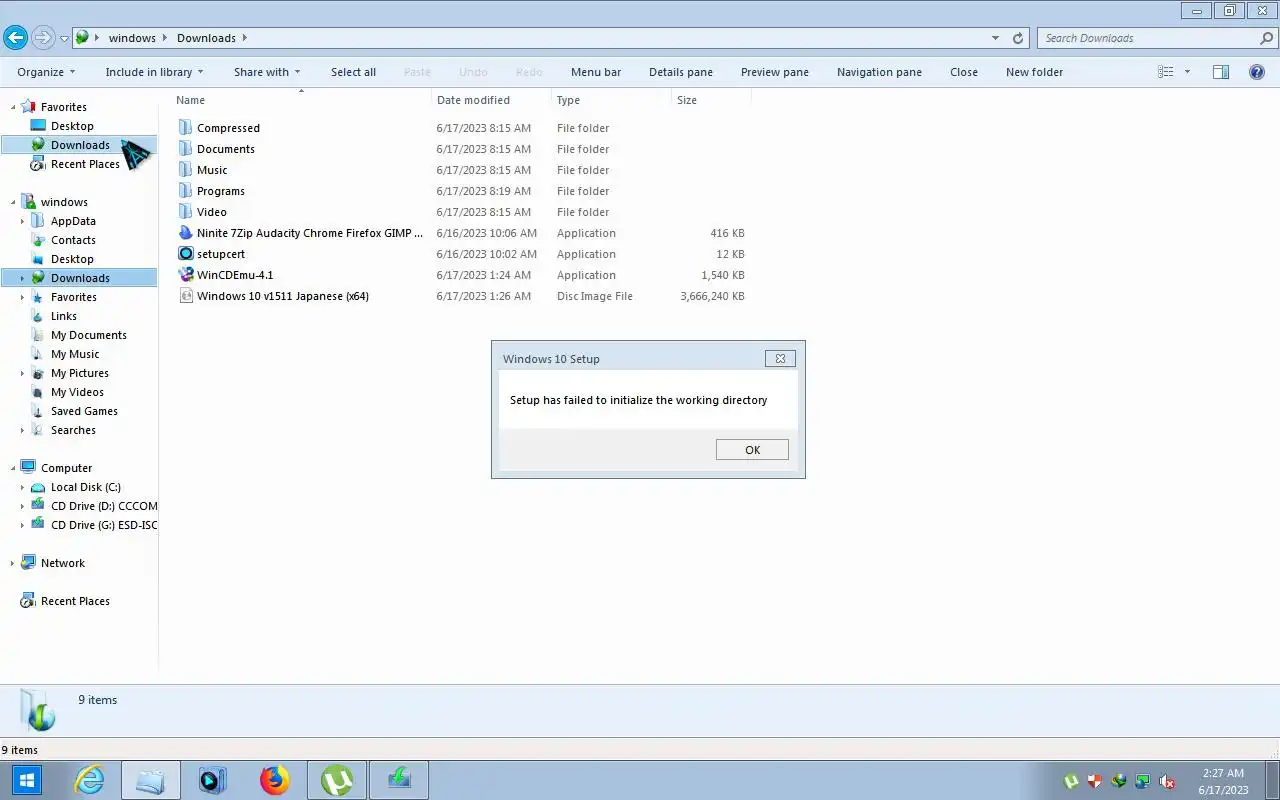
Task: Collapse the Computer tree node
Action: pyautogui.click(x=12, y=468)
